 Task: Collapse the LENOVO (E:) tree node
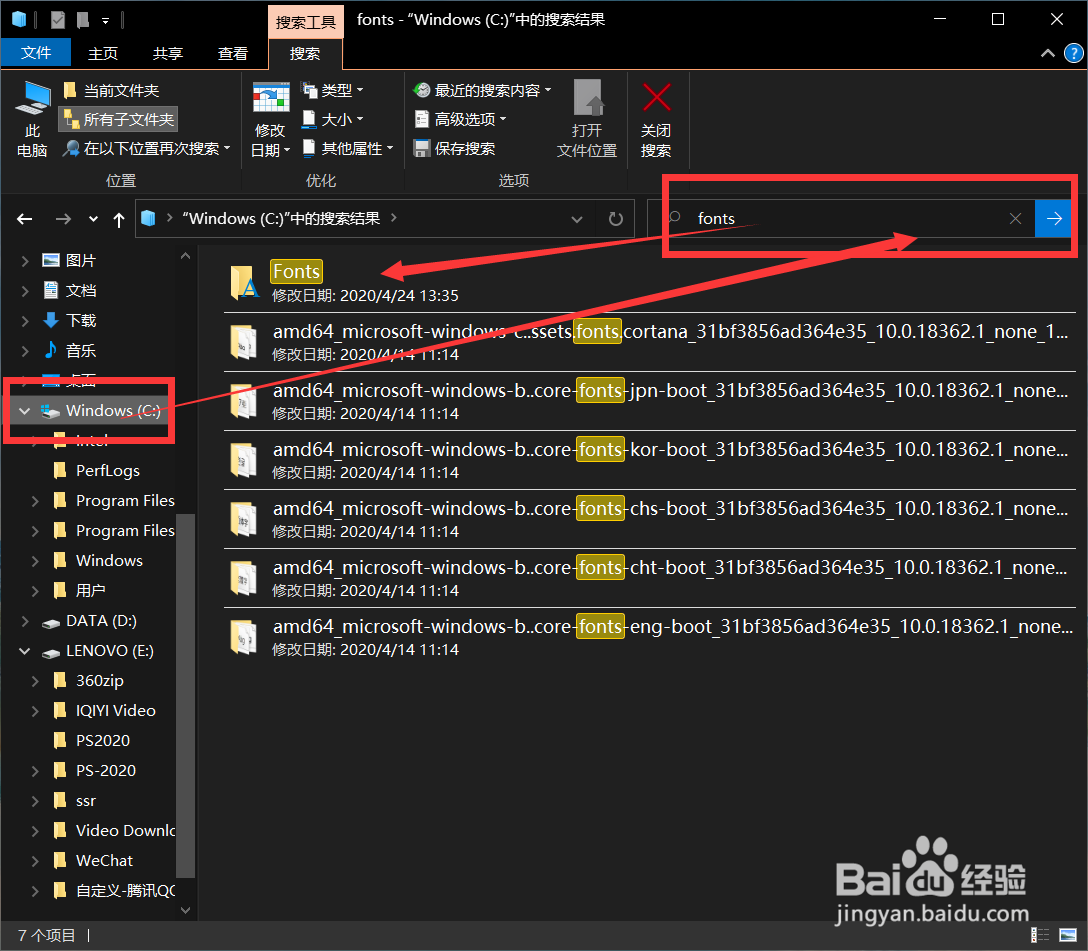click(x=24, y=651)
